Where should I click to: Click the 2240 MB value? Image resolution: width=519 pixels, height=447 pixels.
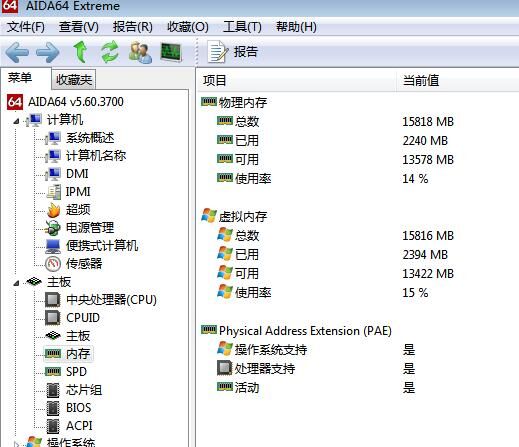425,141
